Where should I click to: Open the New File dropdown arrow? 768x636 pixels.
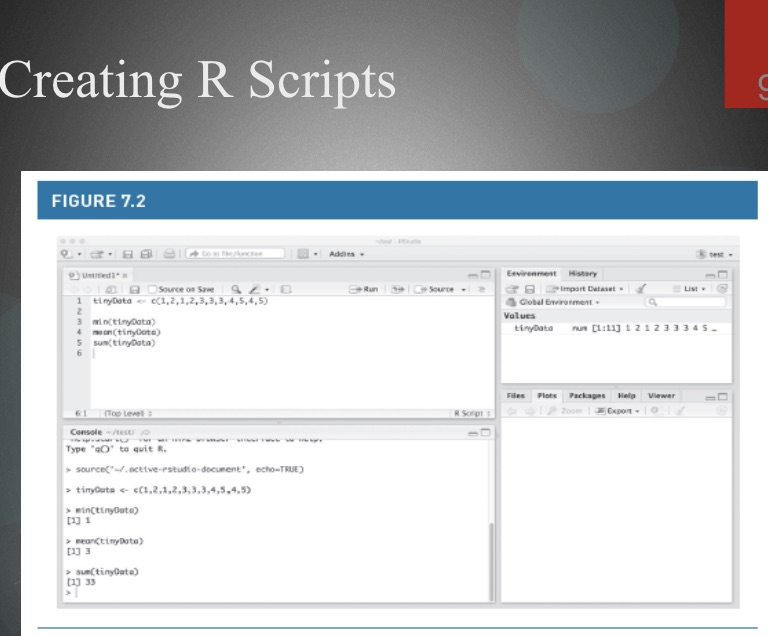coord(79,254)
